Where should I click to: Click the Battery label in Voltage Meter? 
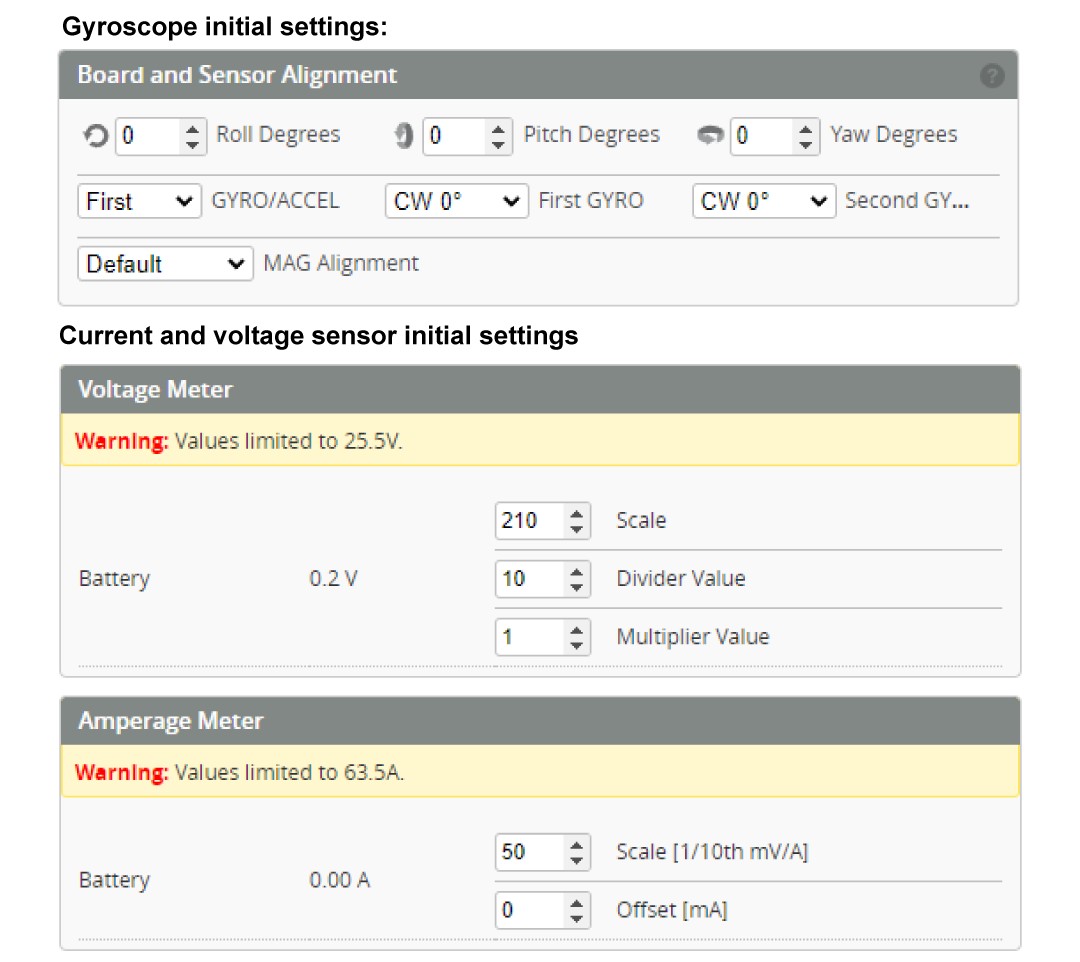pos(114,579)
